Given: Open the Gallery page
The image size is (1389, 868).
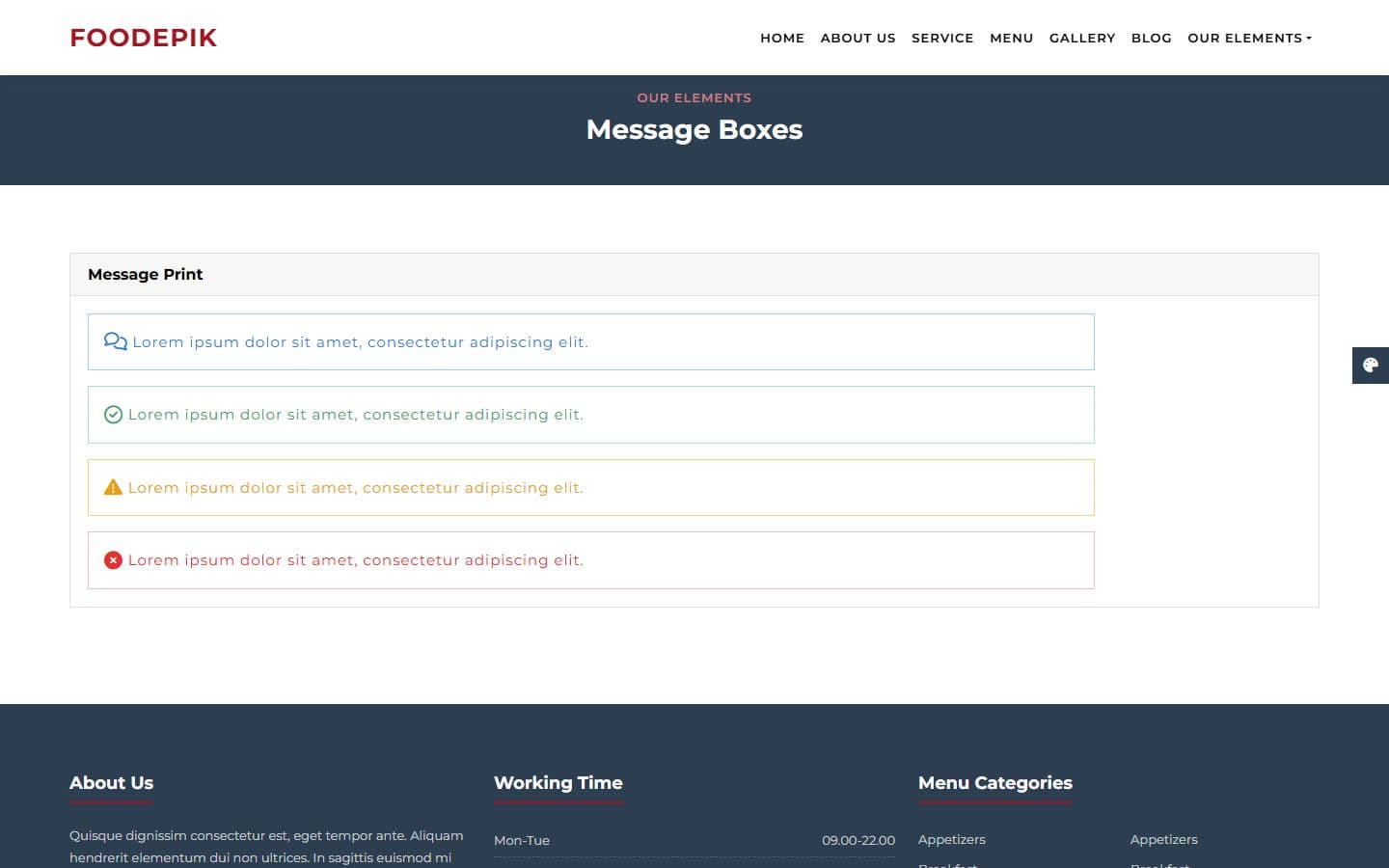Looking at the screenshot, I should tap(1082, 38).
